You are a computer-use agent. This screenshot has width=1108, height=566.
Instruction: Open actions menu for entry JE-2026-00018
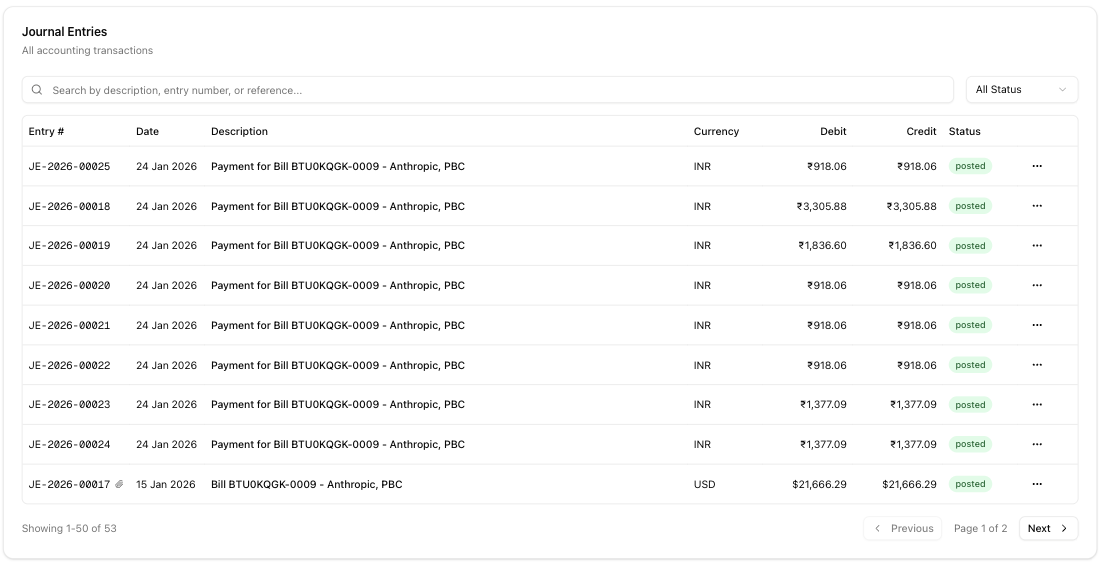coord(1036,206)
